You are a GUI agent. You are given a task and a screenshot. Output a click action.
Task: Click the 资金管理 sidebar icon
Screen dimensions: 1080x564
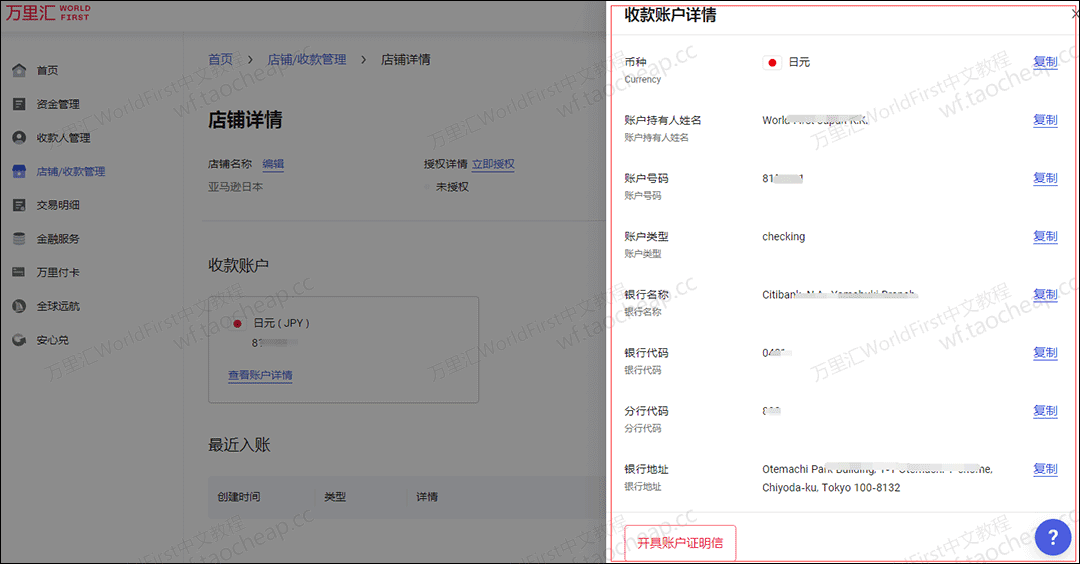tap(19, 104)
